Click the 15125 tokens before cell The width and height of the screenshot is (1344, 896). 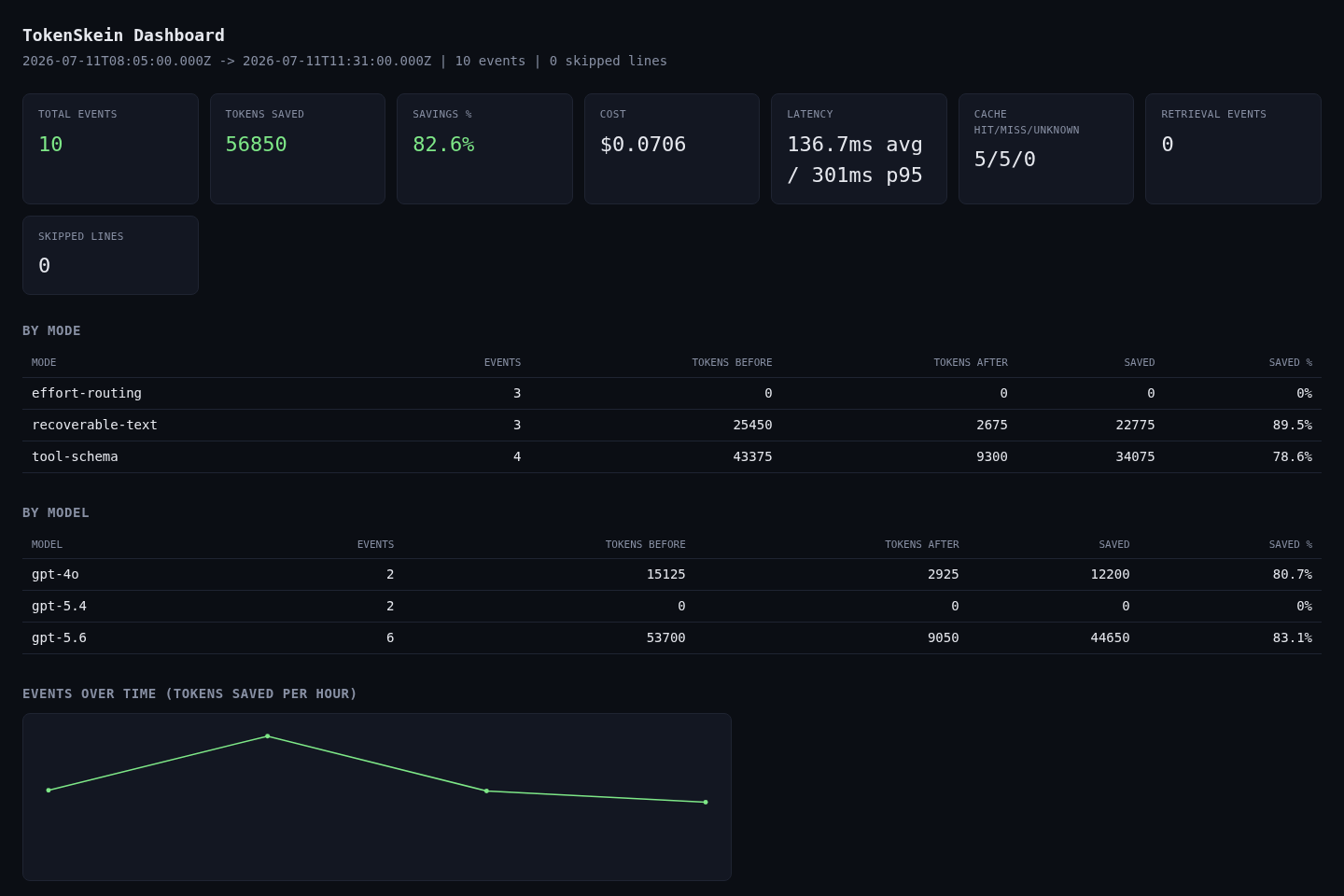[666, 574]
